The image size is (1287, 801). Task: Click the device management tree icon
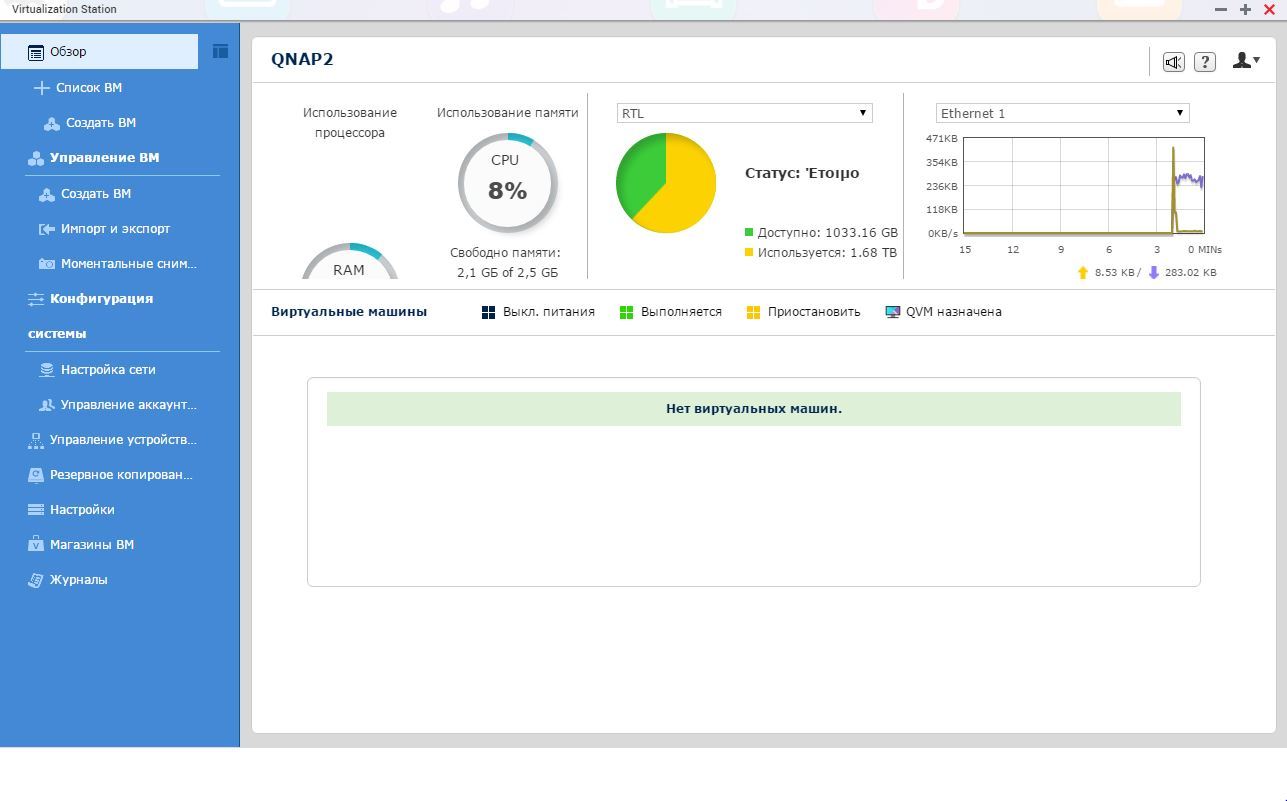point(36,440)
